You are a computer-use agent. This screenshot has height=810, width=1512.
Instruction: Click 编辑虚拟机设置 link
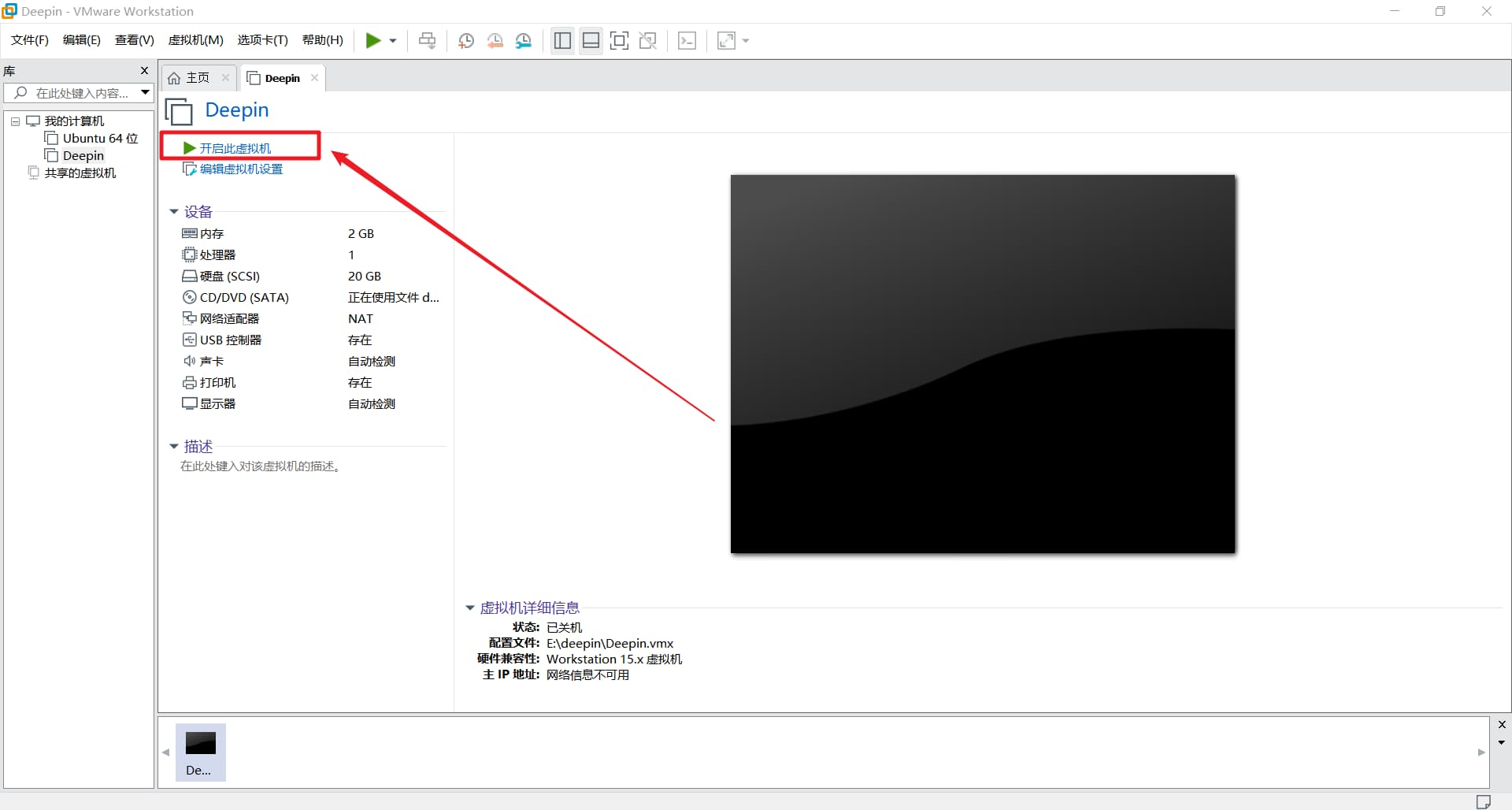[x=232, y=169]
